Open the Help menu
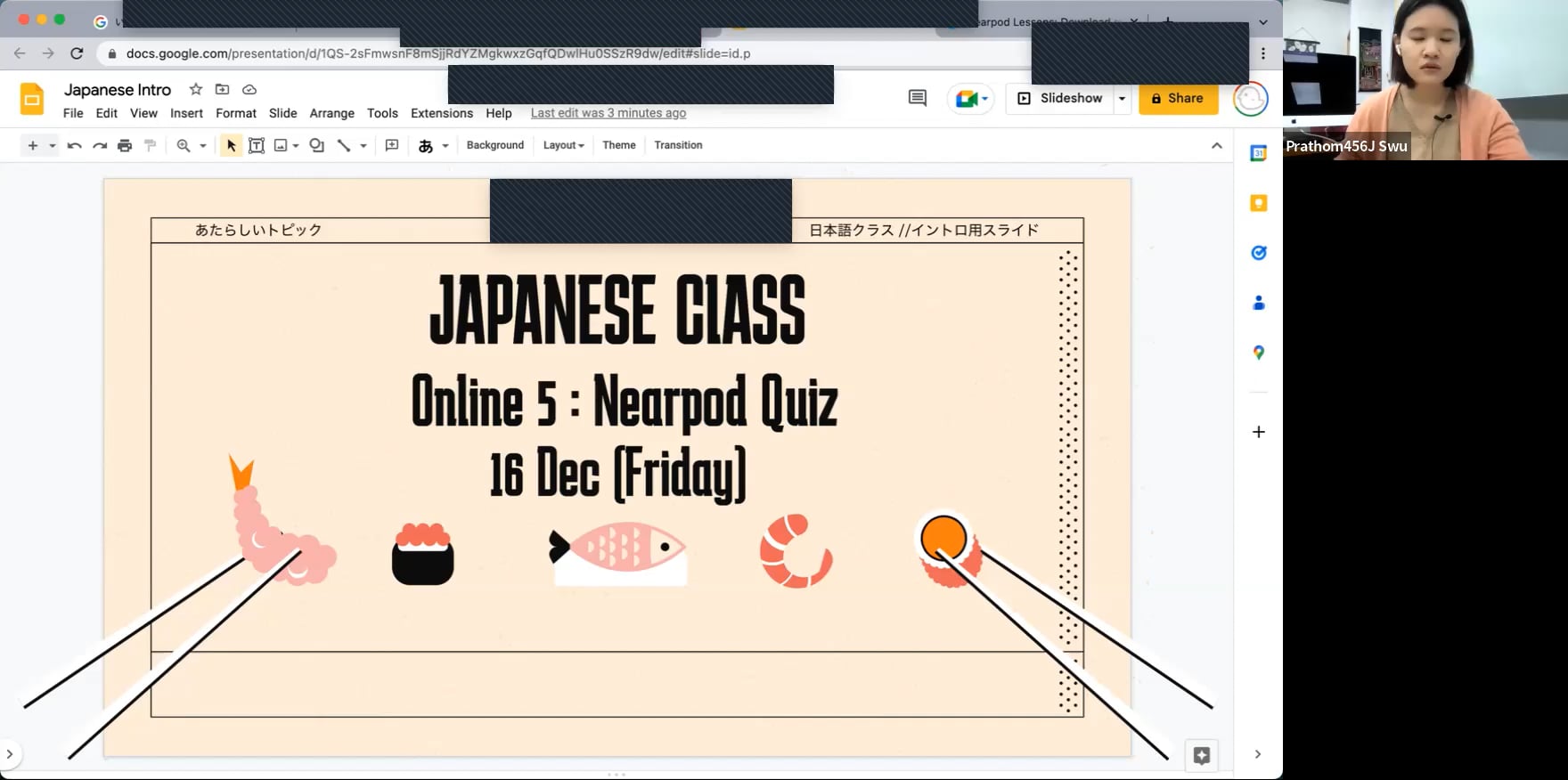The width and height of the screenshot is (1568, 780). tap(499, 113)
